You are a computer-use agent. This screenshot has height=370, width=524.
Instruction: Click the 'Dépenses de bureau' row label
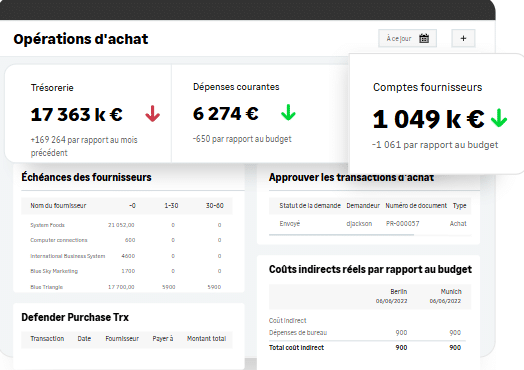tap(298, 333)
